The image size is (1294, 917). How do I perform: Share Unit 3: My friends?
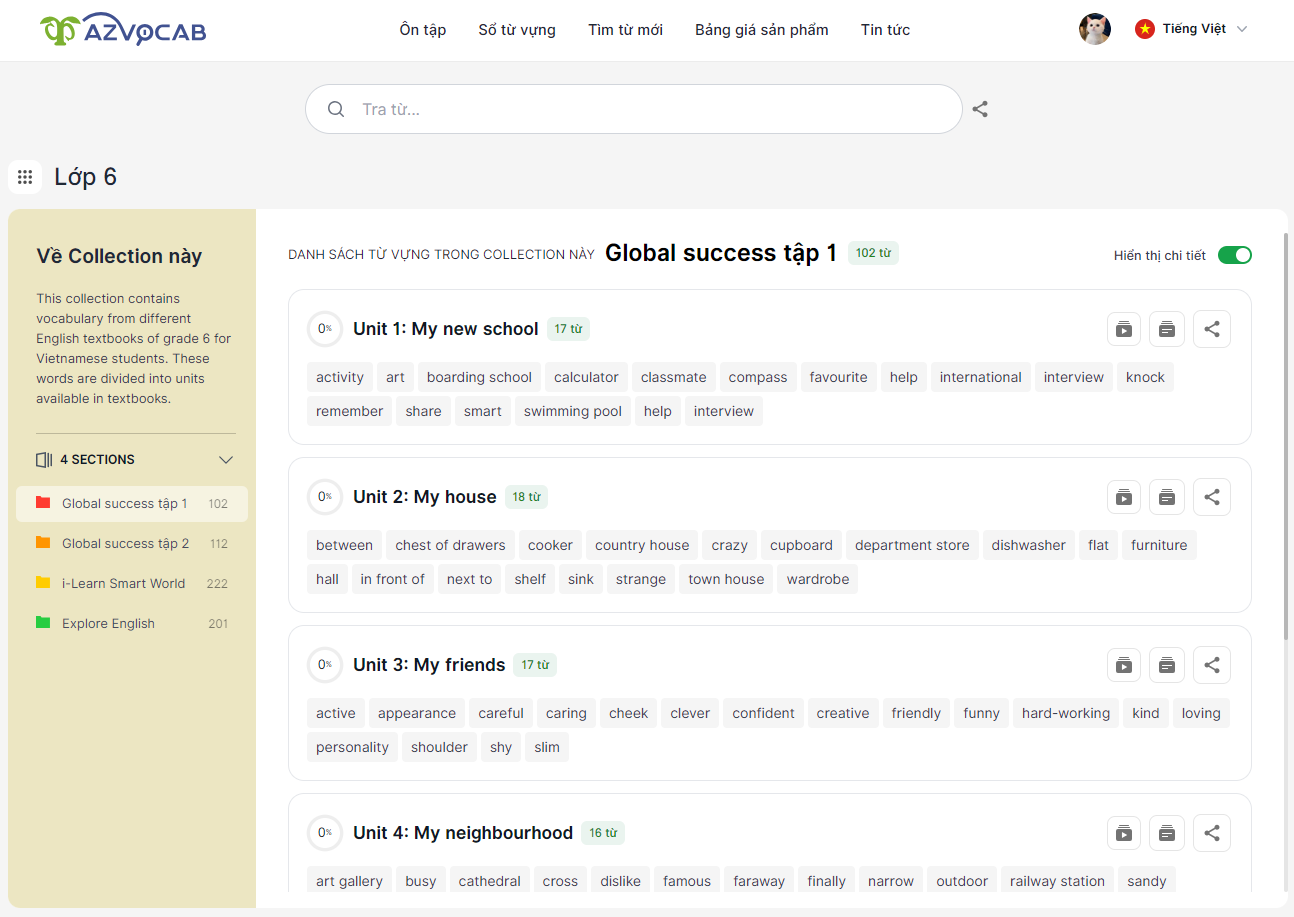tap(1212, 665)
